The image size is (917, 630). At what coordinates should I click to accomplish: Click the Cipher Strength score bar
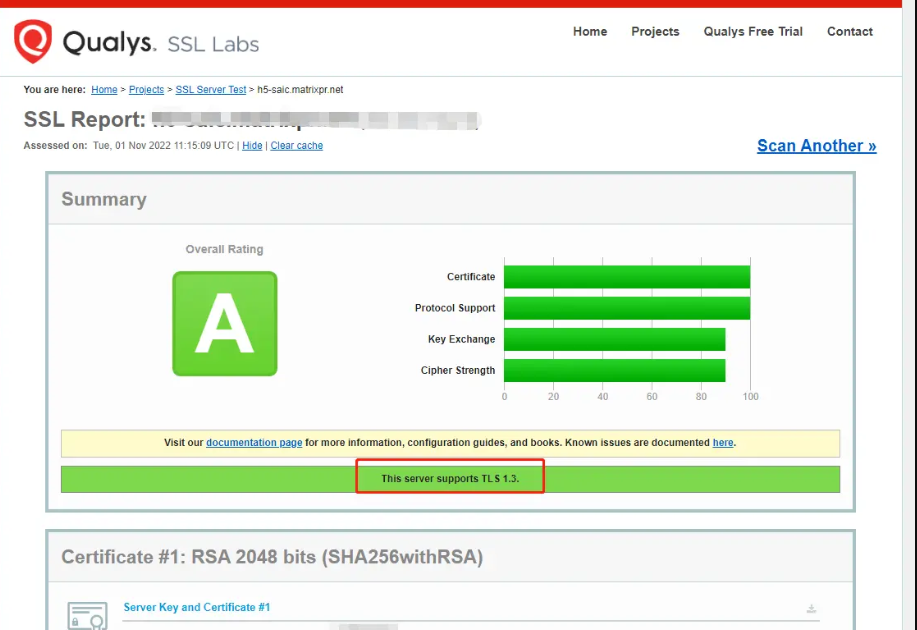[x=615, y=370]
